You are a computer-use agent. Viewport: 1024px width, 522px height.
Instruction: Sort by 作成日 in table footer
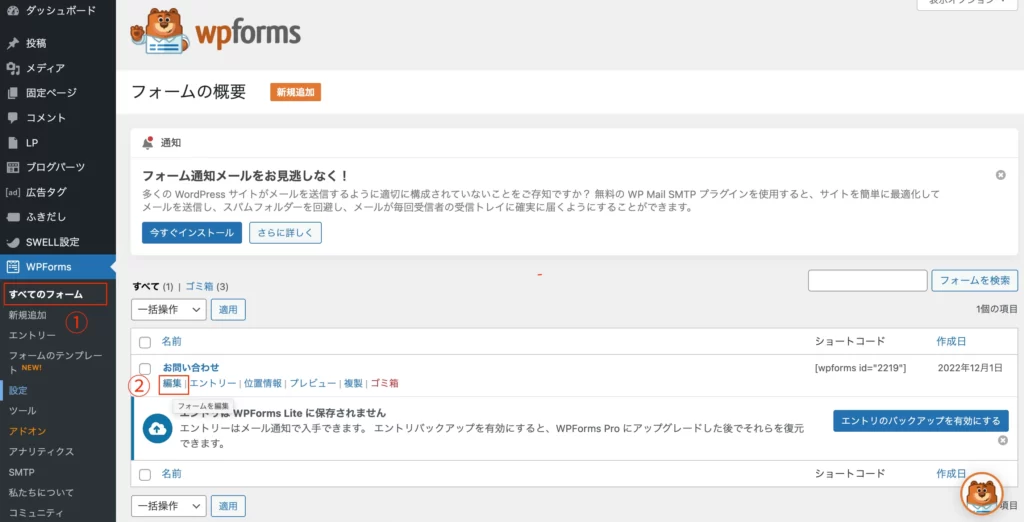click(x=951, y=474)
